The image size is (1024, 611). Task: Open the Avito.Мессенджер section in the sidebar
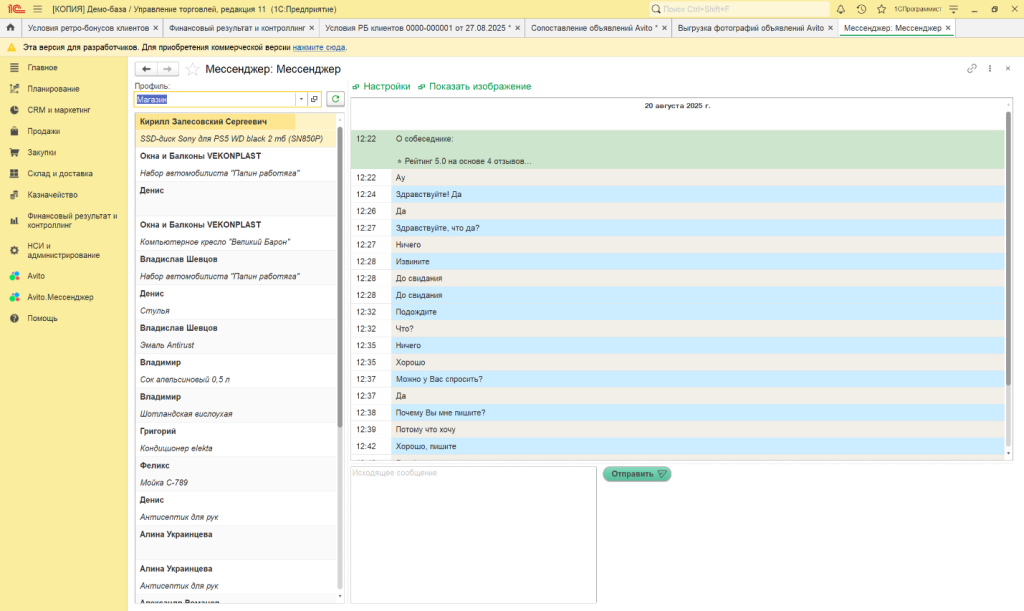60,297
